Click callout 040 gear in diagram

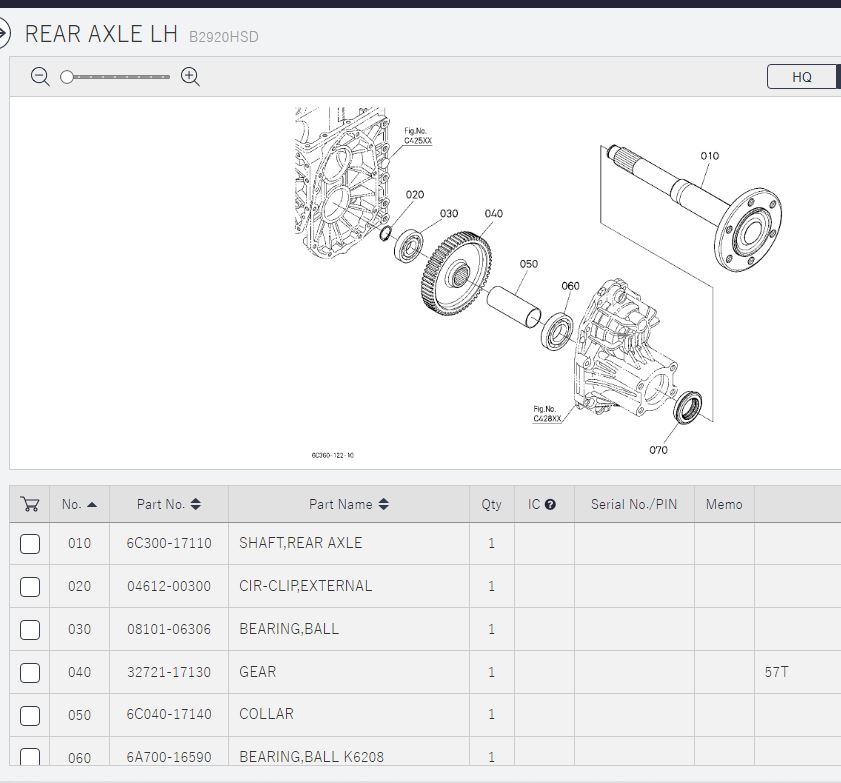click(x=493, y=214)
